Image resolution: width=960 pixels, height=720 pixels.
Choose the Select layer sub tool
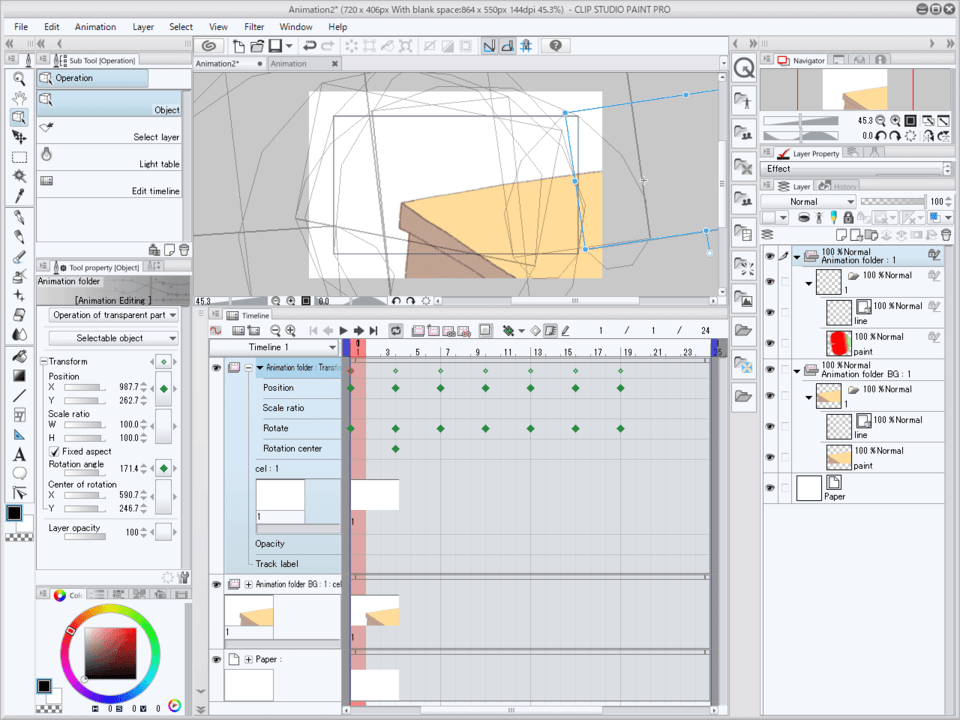pos(110,131)
